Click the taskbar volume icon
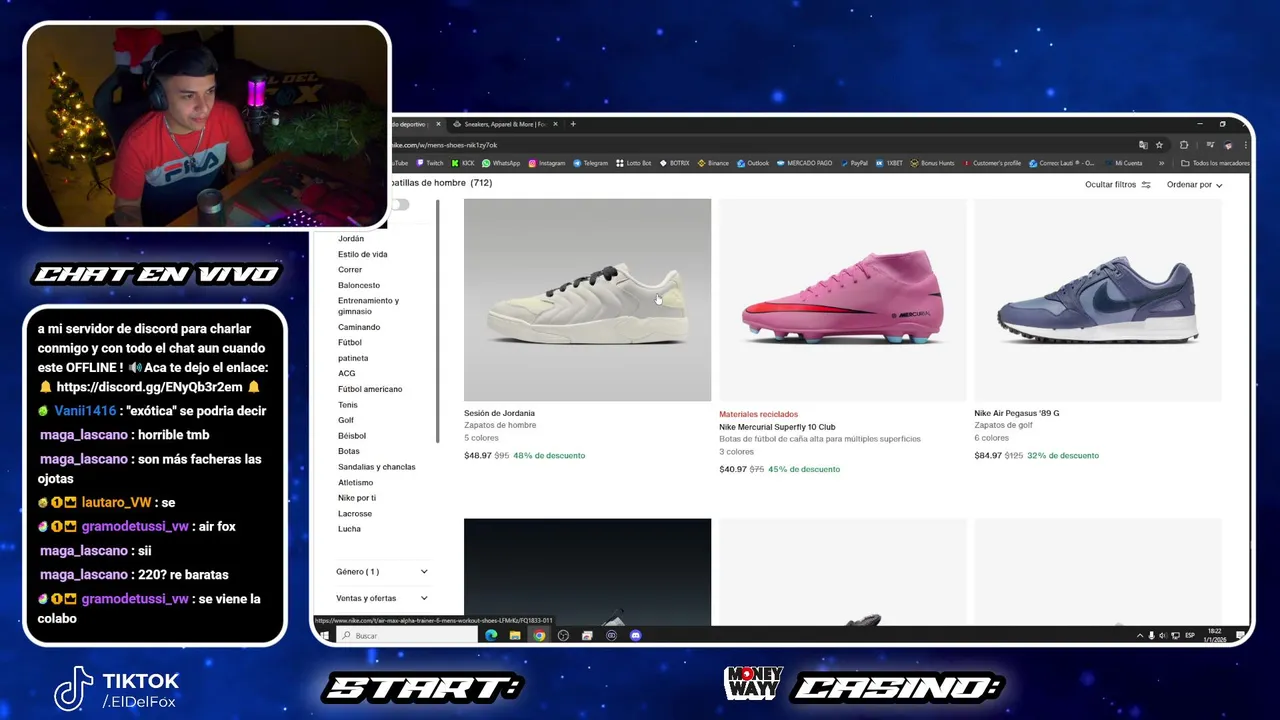Image resolution: width=1280 pixels, height=720 pixels. (x=1163, y=635)
